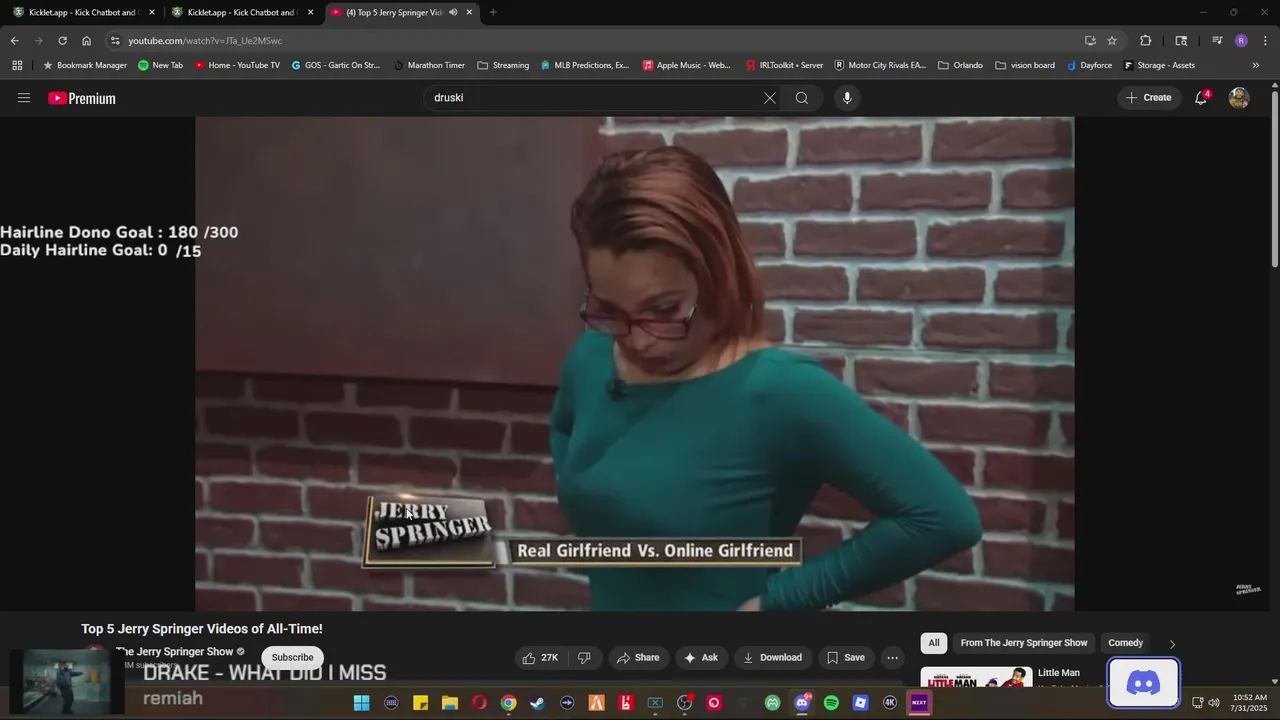Image resolution: width=1280 pixels, height=720 pixels.
Task: Select the Comedy filter chip
Action: tap(1125, 643)
